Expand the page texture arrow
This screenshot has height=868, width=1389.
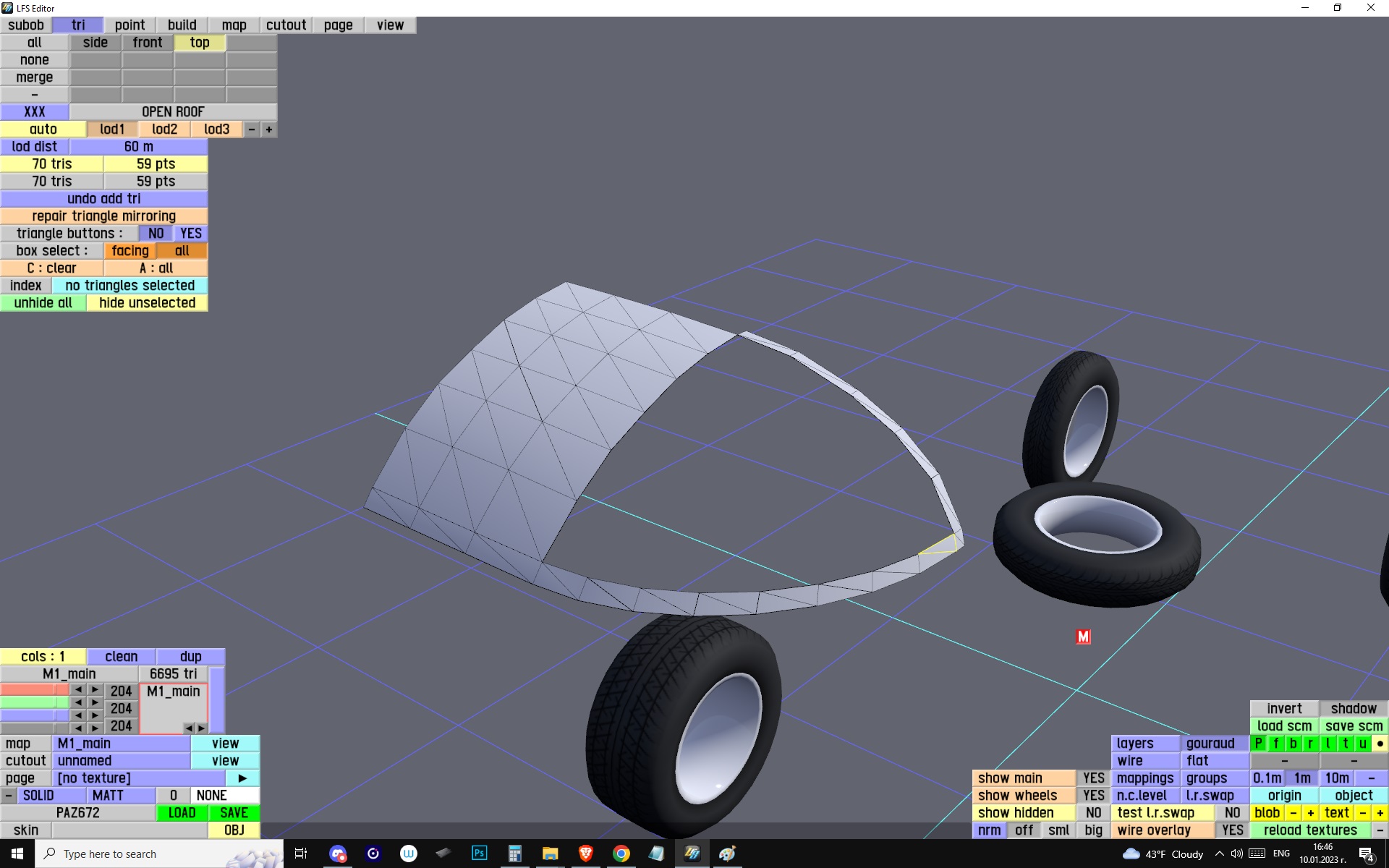coord(242,778)
